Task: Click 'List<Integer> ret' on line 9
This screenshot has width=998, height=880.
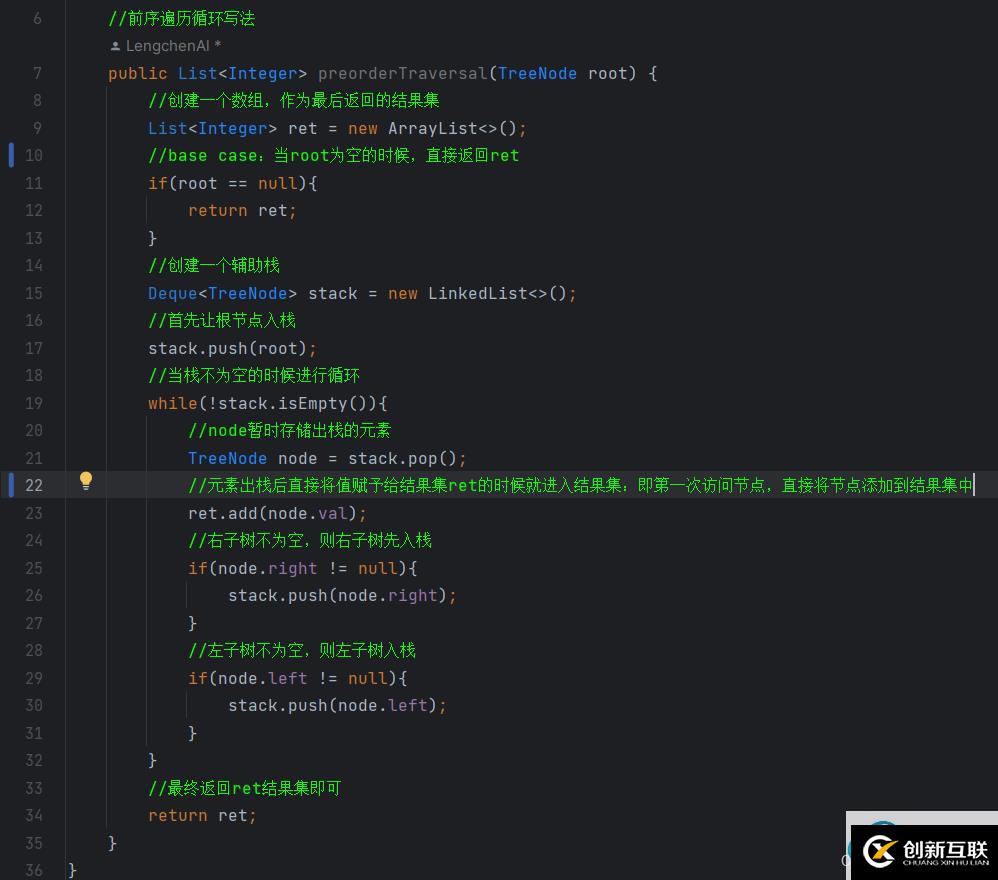Action: [x=232, y=129]
